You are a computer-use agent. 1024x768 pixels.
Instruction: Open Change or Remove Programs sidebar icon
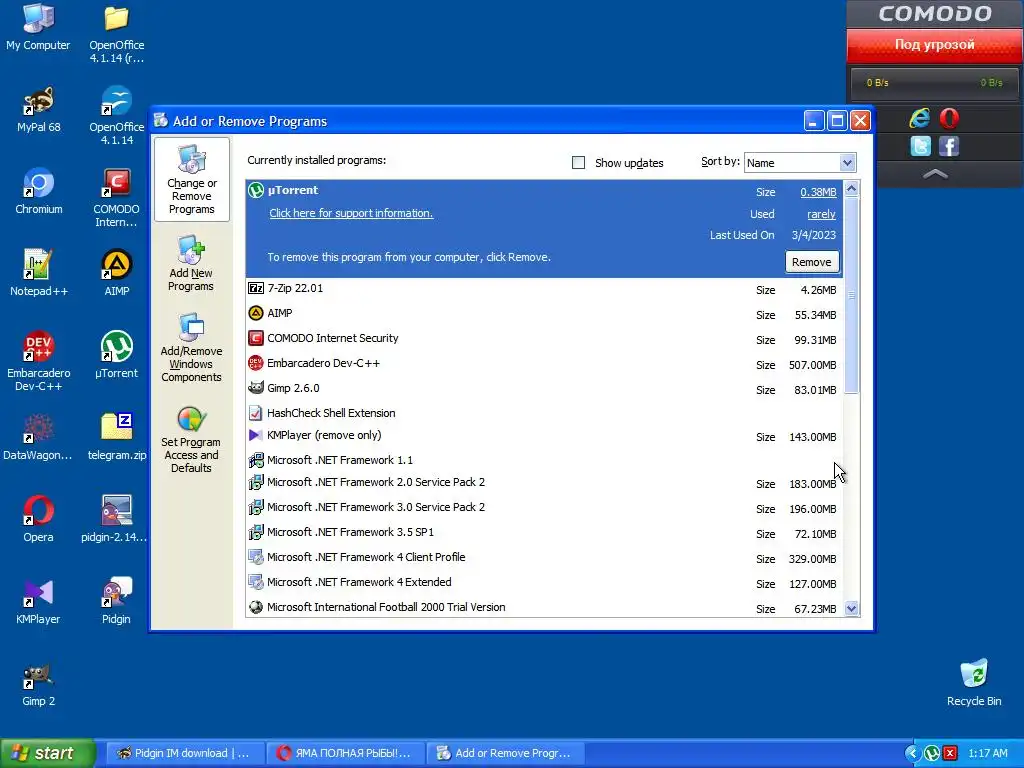[191, 180]
